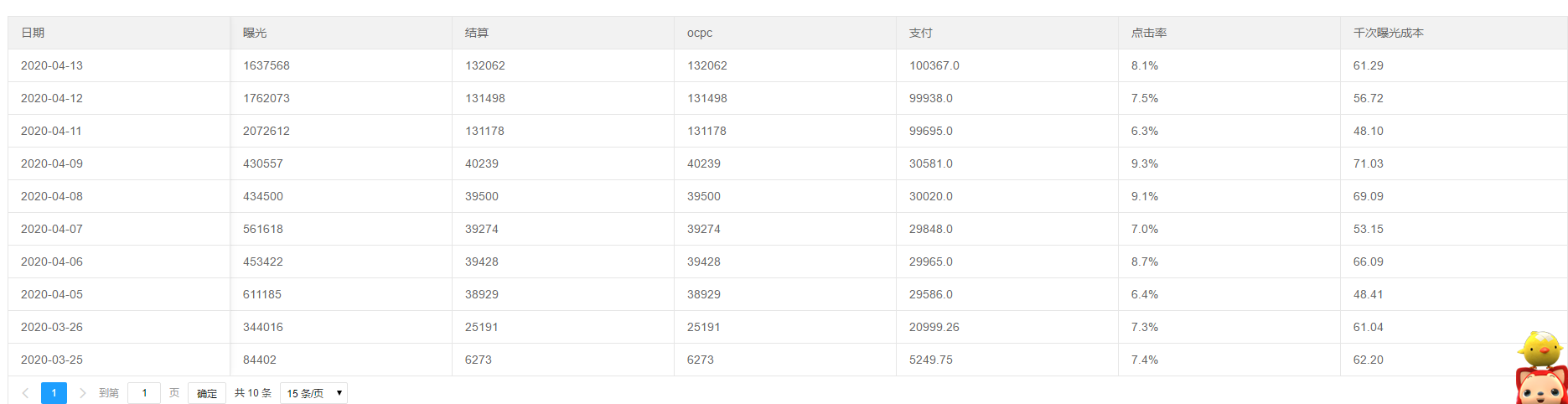Select page 1 in pagination

[x=54, y=393]
